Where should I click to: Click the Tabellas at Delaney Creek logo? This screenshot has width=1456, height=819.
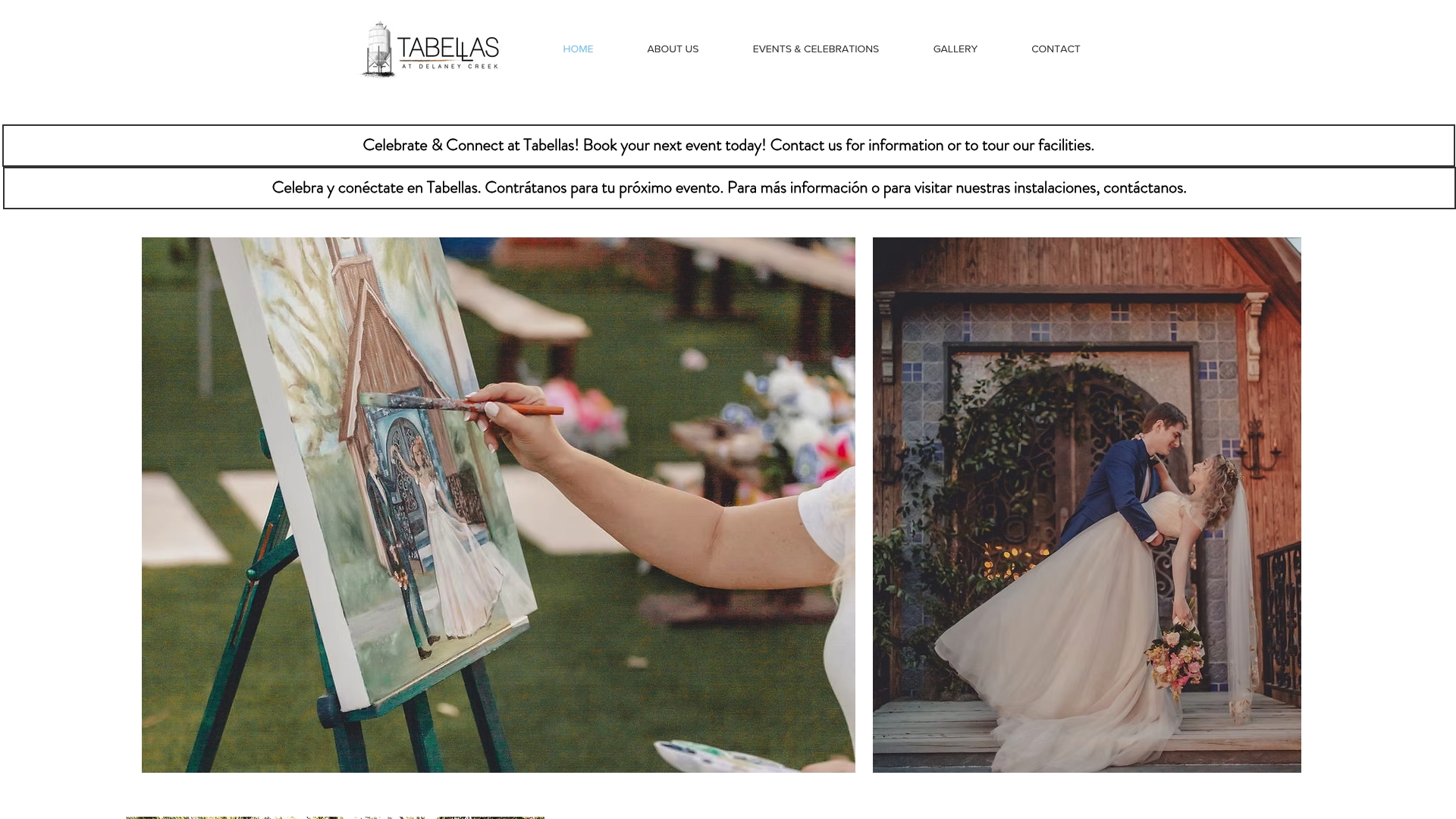coord(430,49)
